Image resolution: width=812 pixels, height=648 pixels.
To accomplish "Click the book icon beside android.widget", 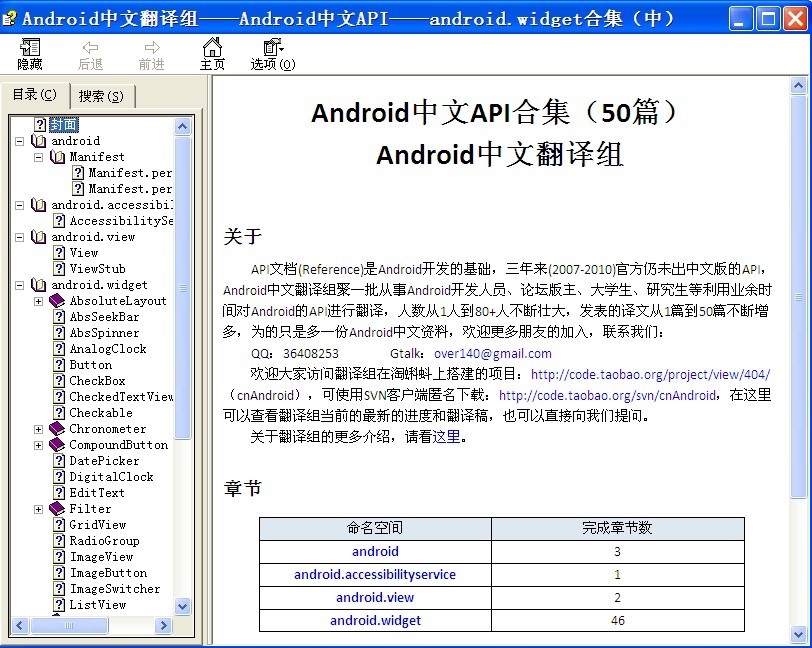I will pyautogui.click(x=40, y=285).
